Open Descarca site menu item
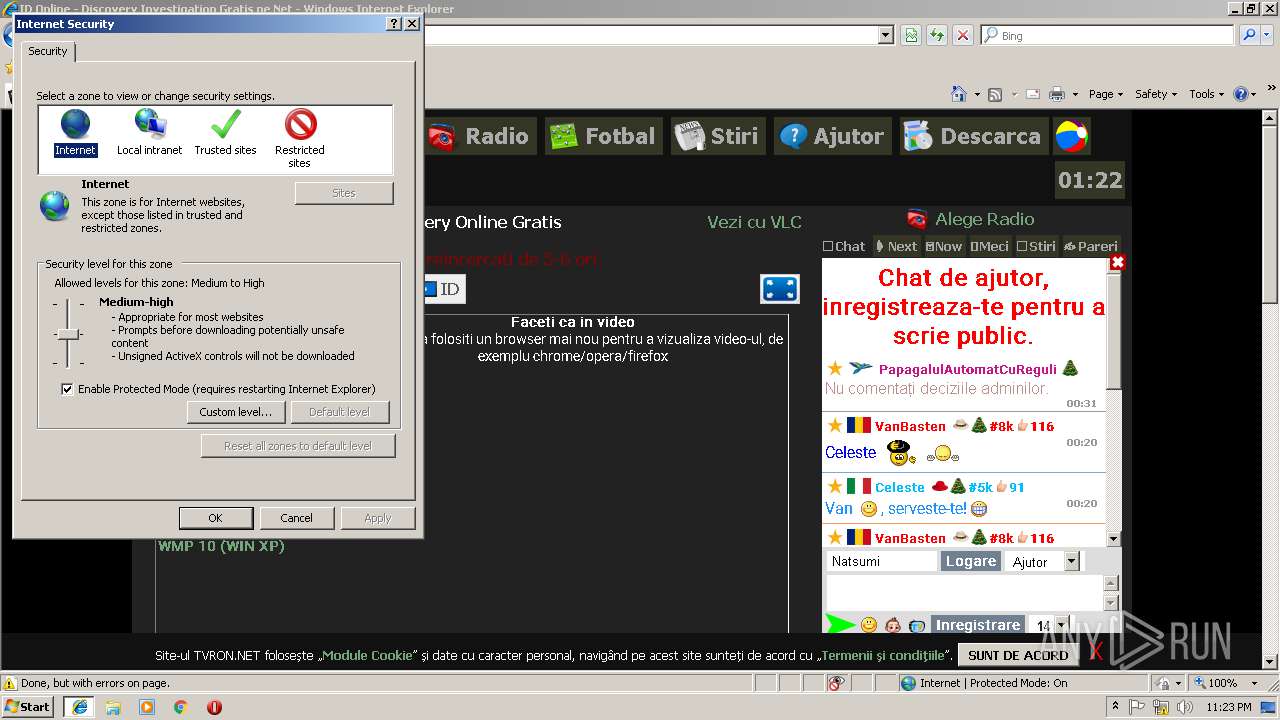The width and height of the screenshot is (1280, 720). (973, 136)
